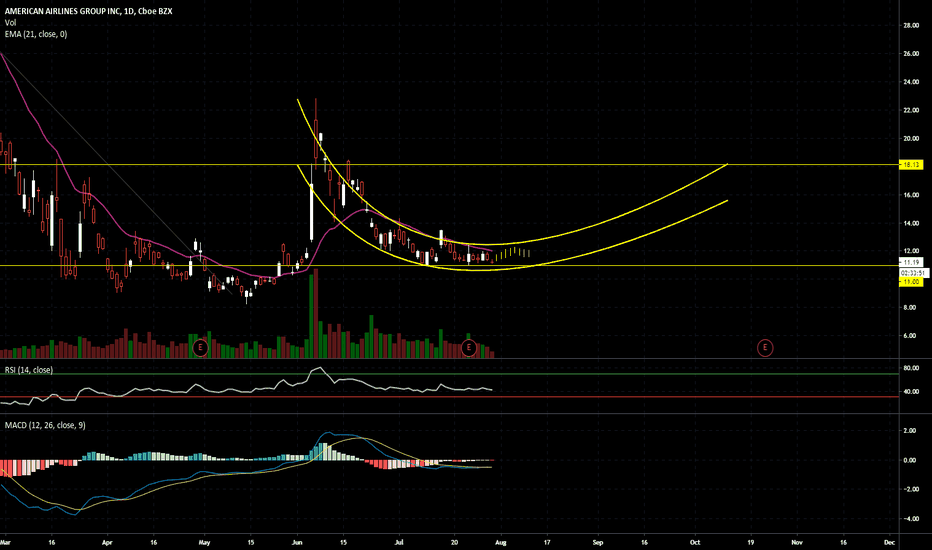The image size is (932, 550).
Task: Click the -2.00 MACD axis value
Action: coord(910,489)
